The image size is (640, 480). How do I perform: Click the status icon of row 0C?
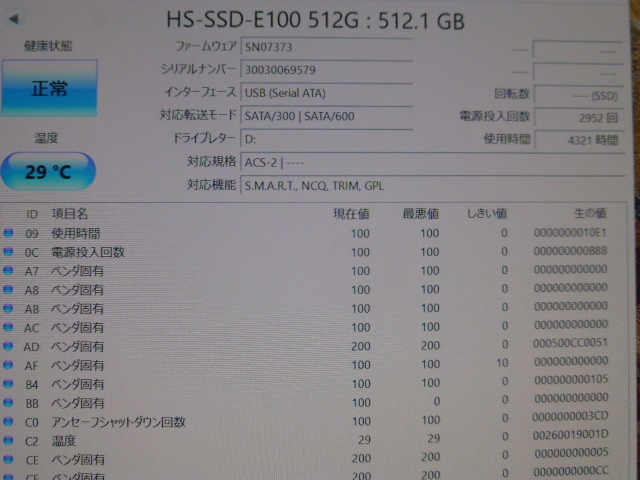(8, 252)
